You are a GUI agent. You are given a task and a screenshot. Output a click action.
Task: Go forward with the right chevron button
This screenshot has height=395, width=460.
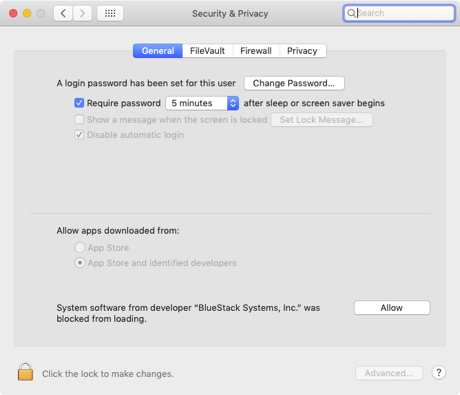click(82, 13)
